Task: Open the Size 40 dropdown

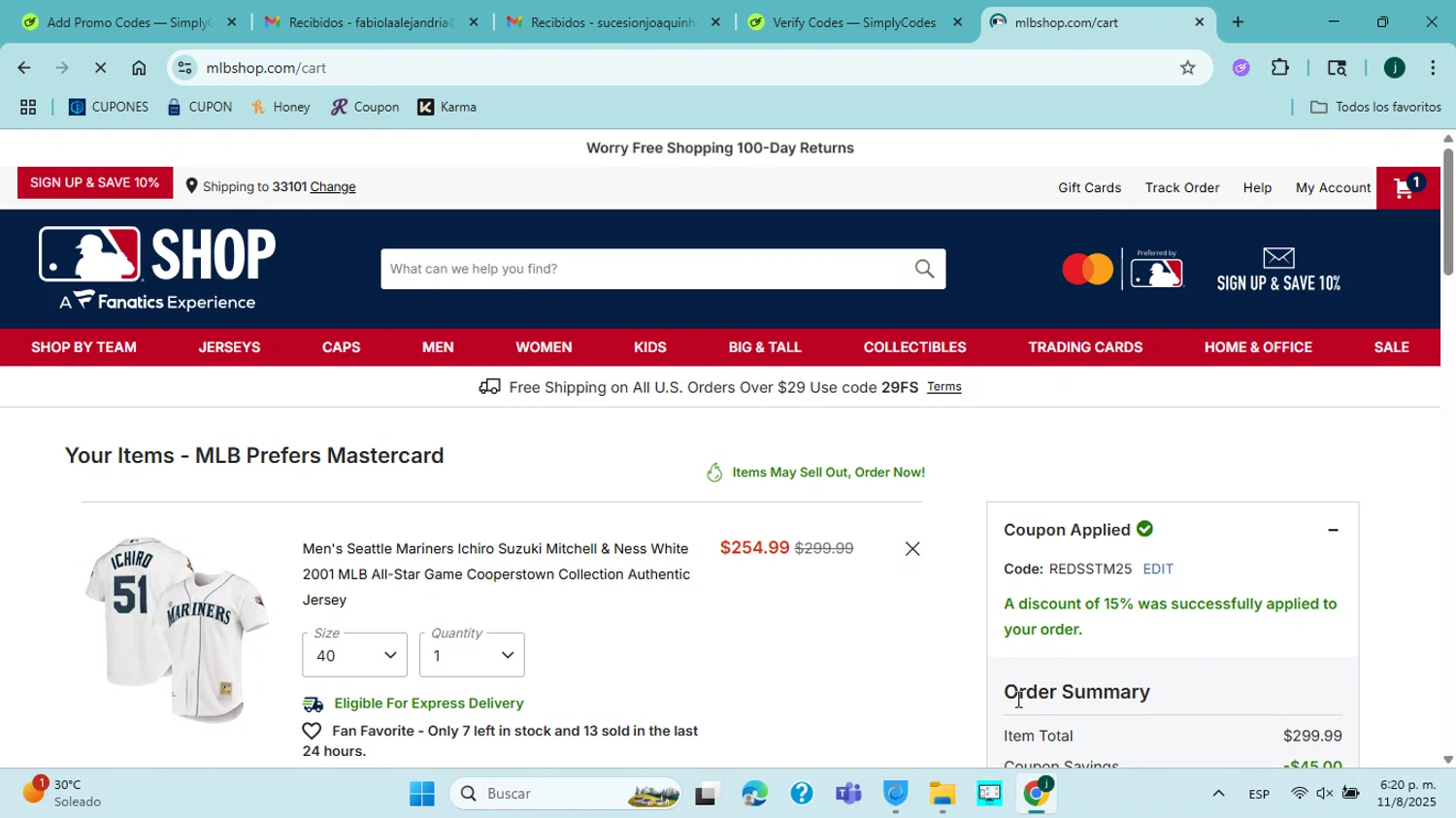Action: click(354, 655)
